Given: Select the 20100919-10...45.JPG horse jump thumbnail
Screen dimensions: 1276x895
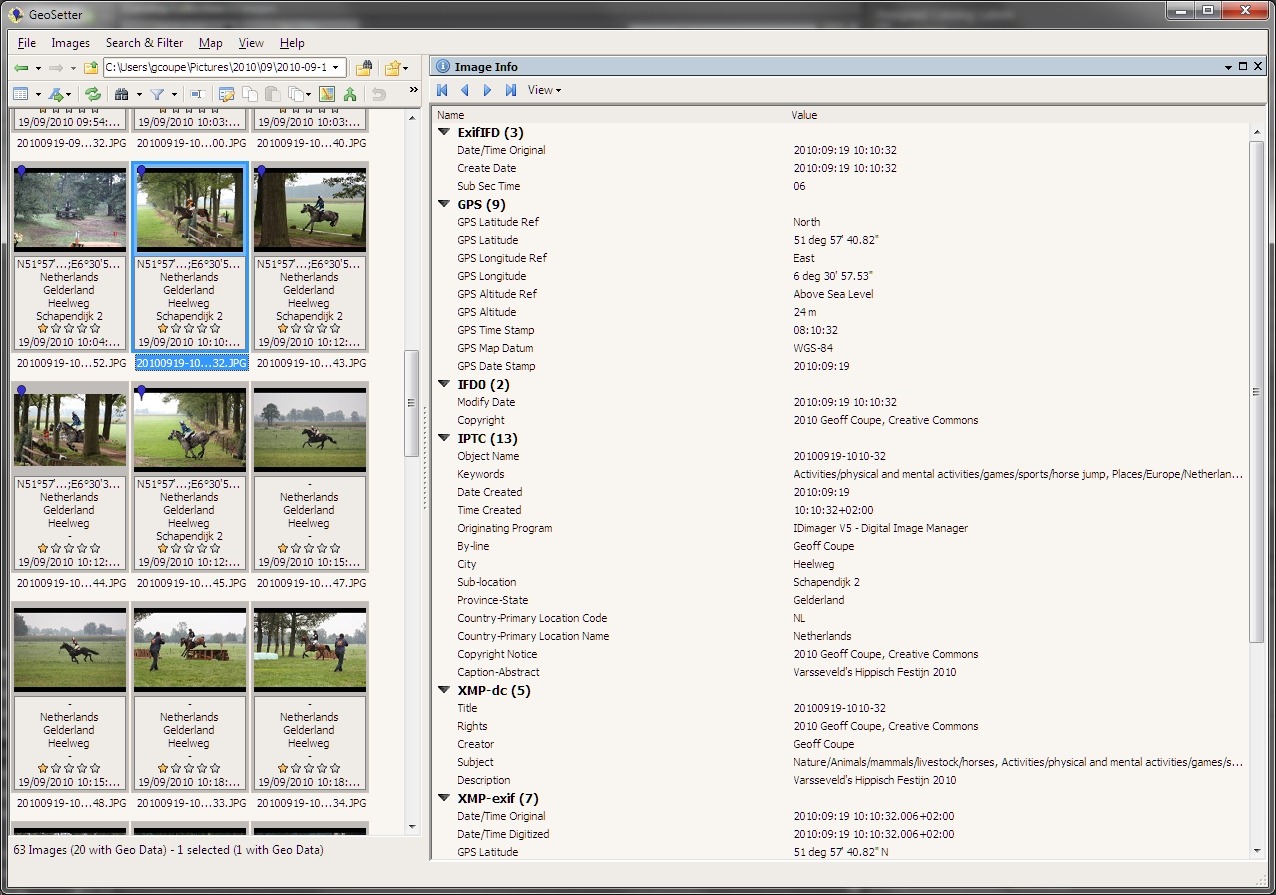Looking at the screenshot, I should (189, 428).
